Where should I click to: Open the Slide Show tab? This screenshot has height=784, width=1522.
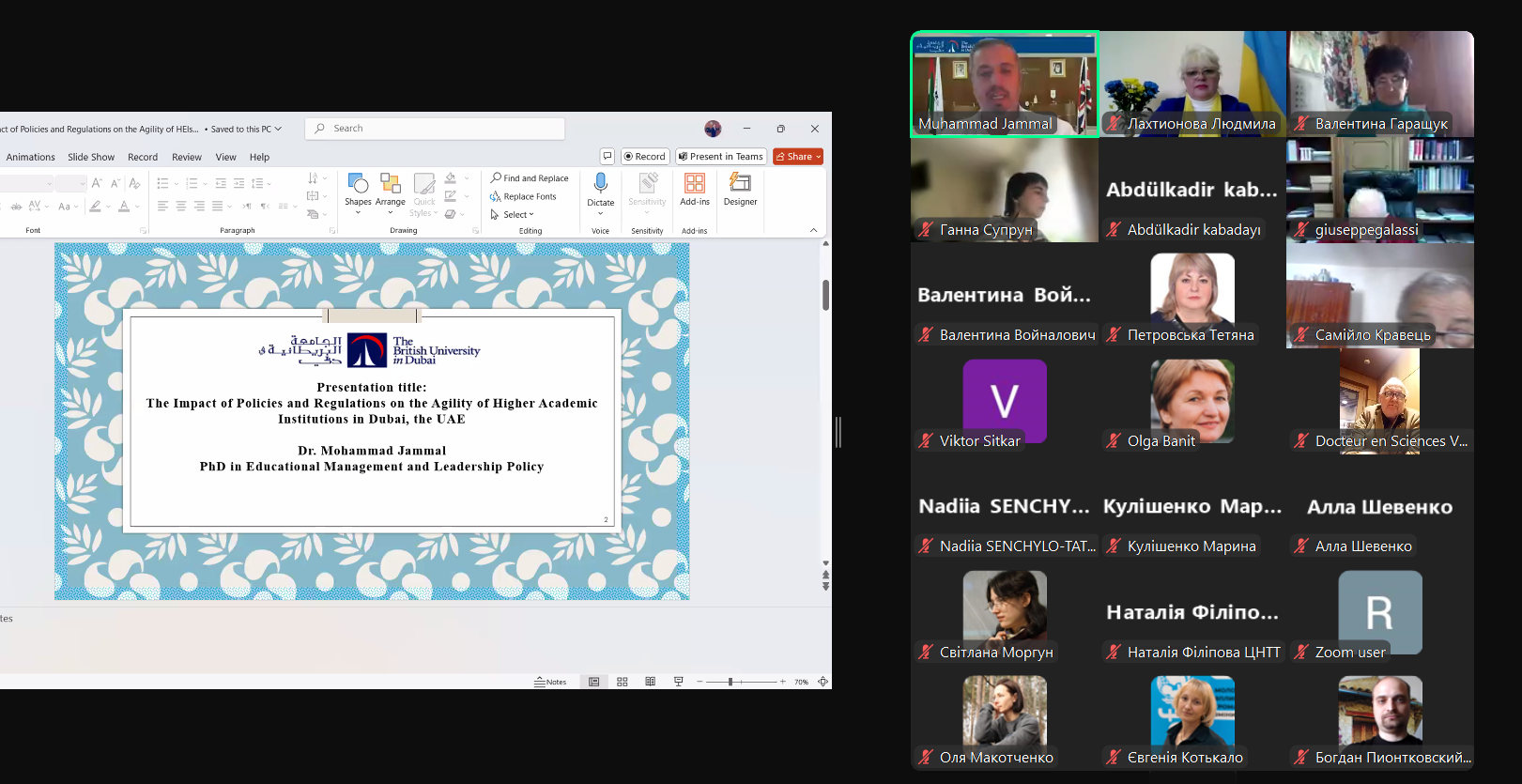pos(91,157)
